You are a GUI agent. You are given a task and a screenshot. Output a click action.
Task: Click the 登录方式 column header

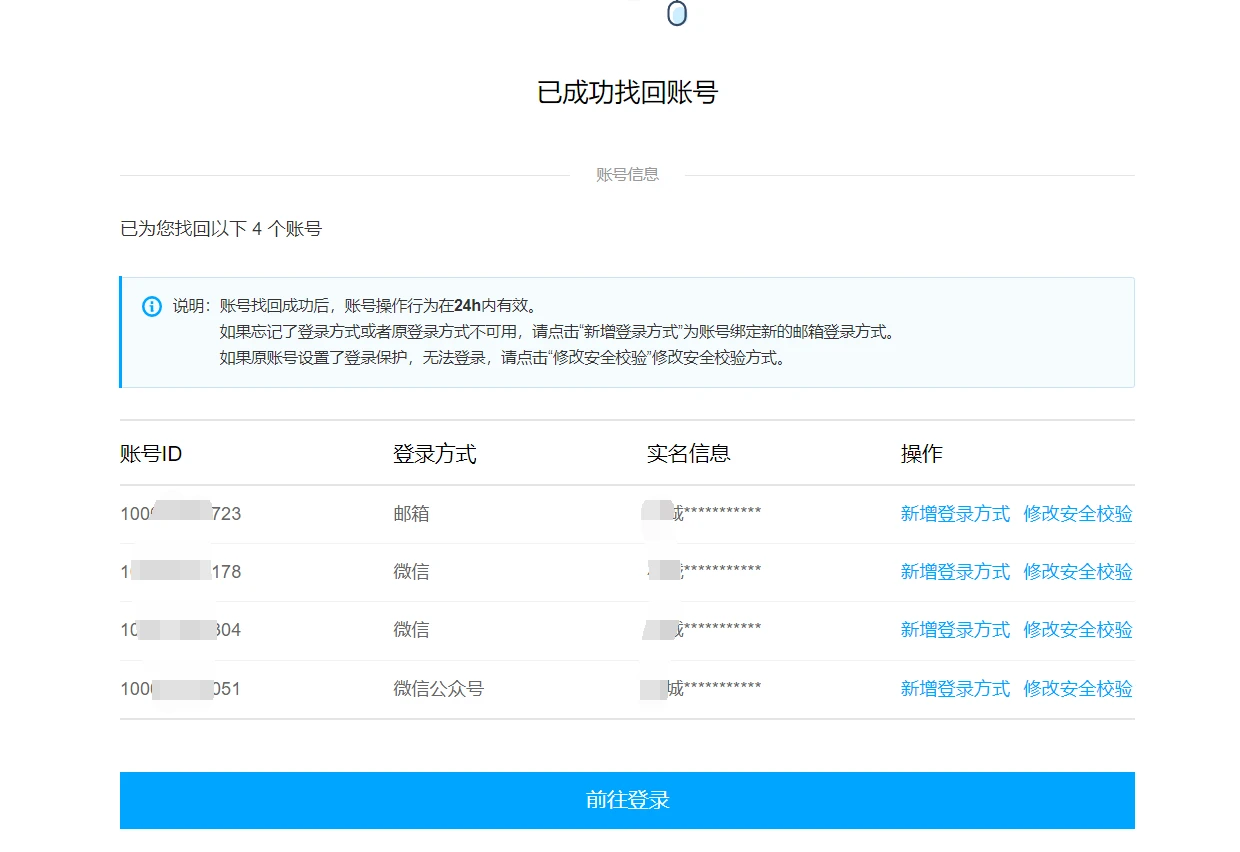point(434,454)
